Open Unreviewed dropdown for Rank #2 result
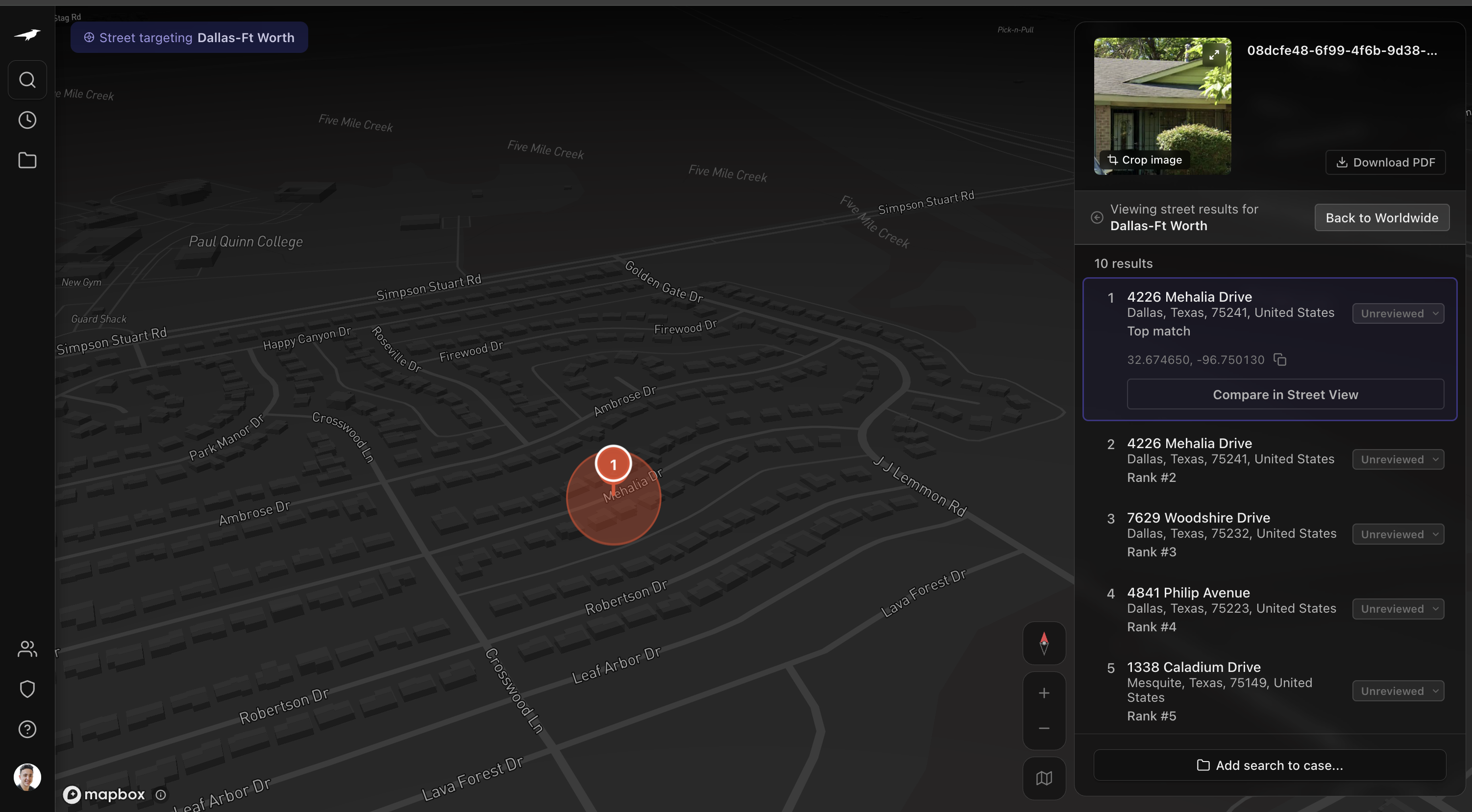This screenshot has width=1472, height=812. [1398, 460]
